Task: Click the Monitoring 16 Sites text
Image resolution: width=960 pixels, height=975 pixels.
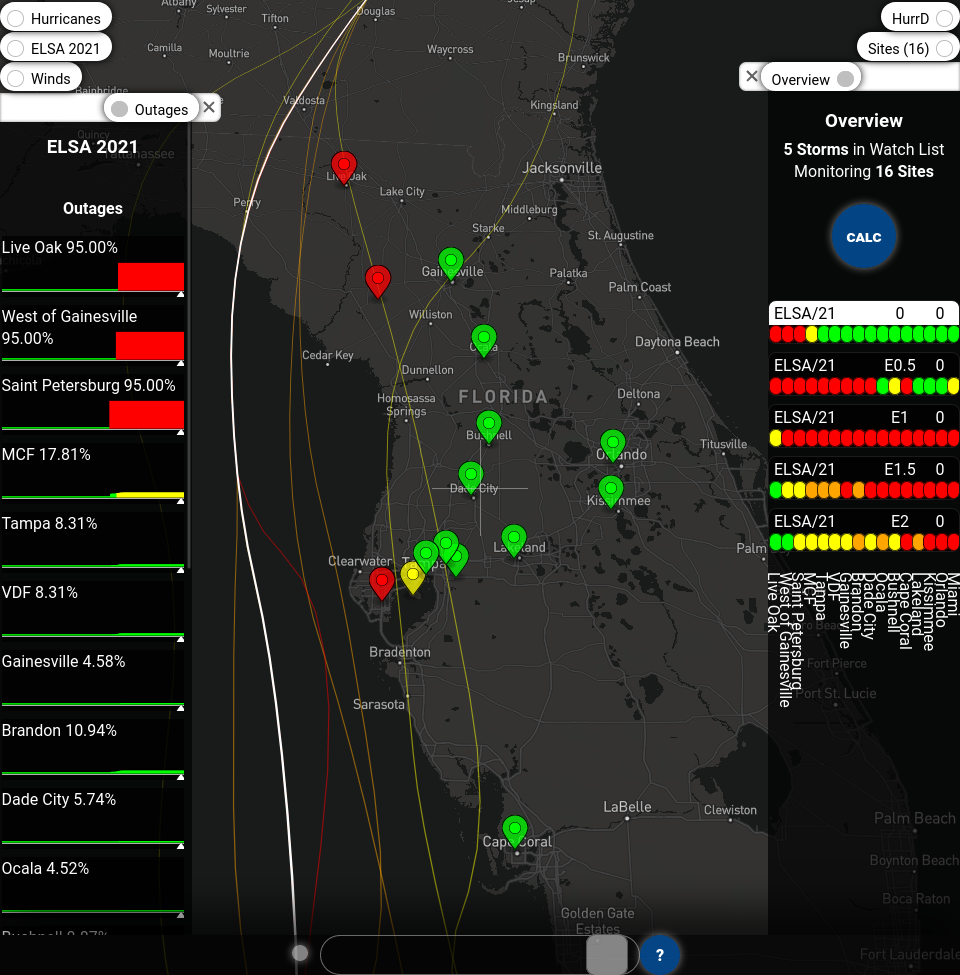Action: click(x=864, y=172)
